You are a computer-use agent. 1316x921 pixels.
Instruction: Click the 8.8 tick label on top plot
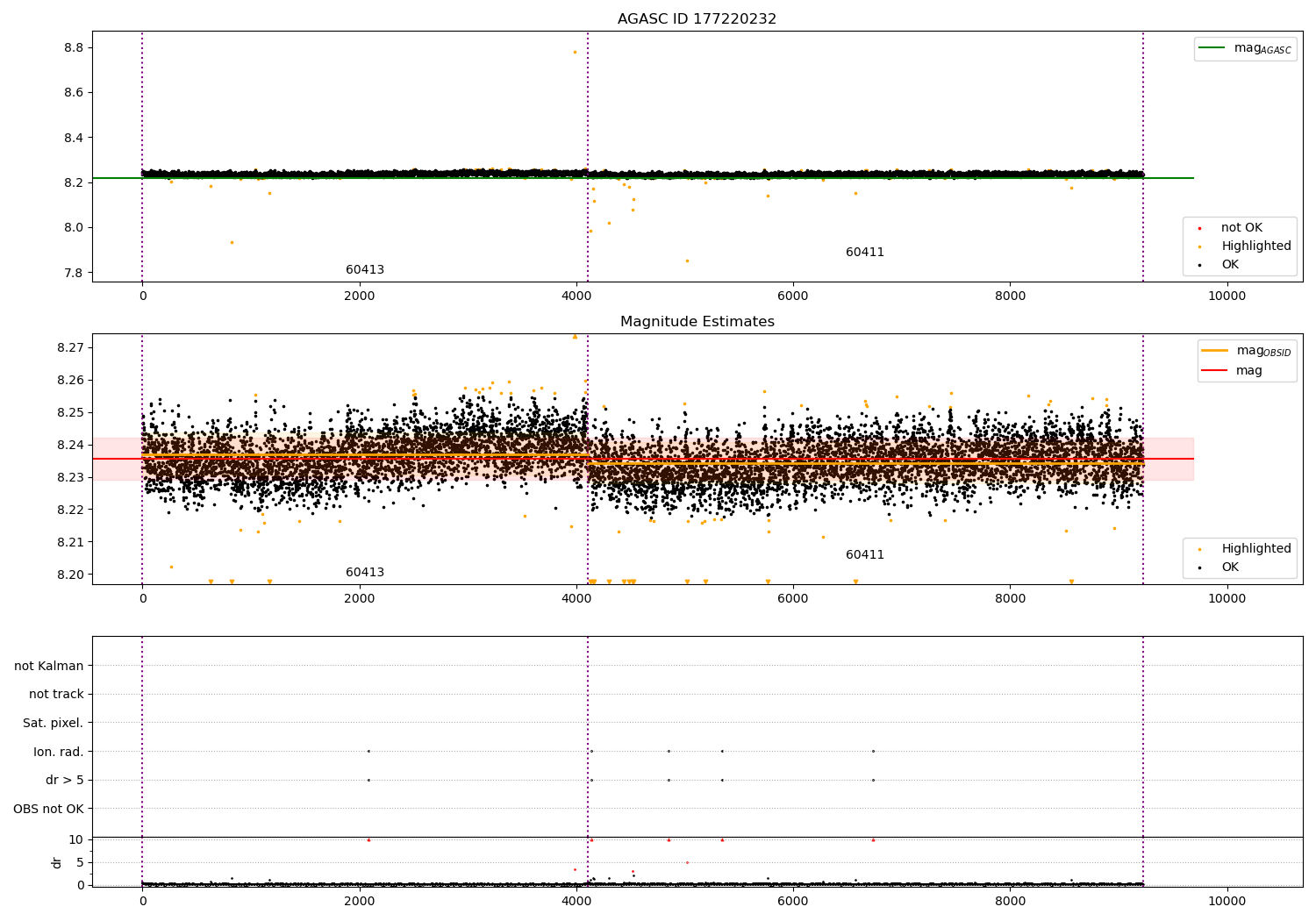pos(73,48)
